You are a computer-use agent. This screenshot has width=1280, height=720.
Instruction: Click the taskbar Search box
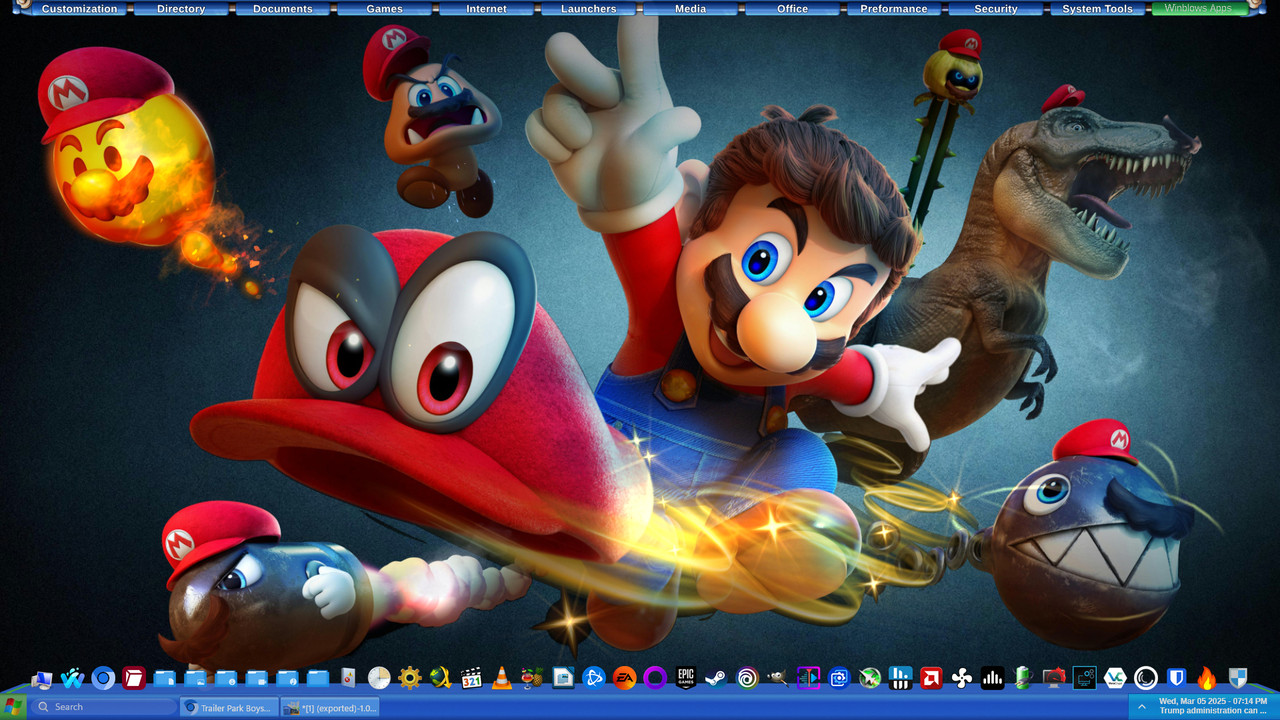103,707
